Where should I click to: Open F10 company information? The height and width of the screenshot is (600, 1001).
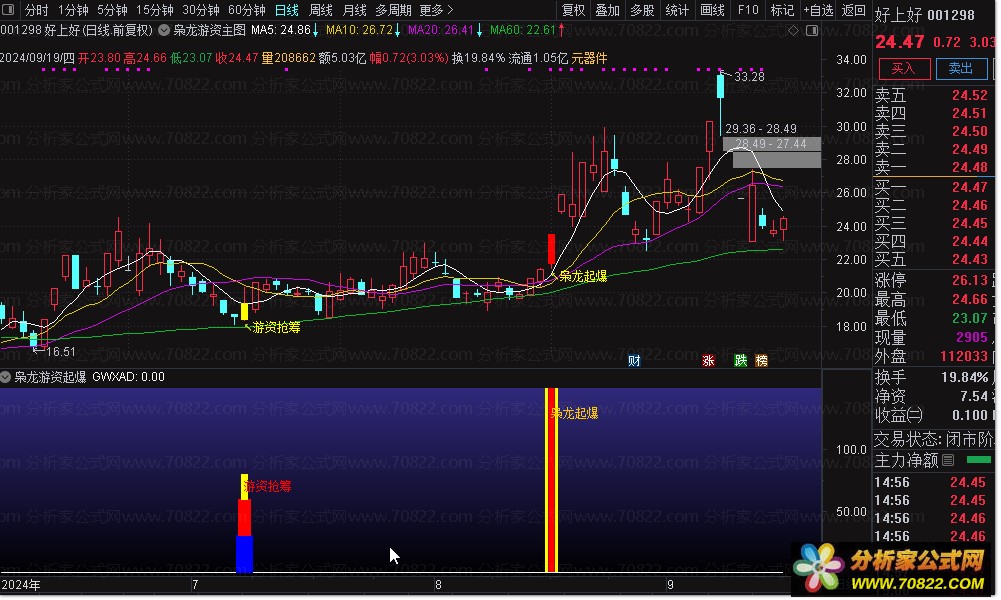[x=748, y=10]
